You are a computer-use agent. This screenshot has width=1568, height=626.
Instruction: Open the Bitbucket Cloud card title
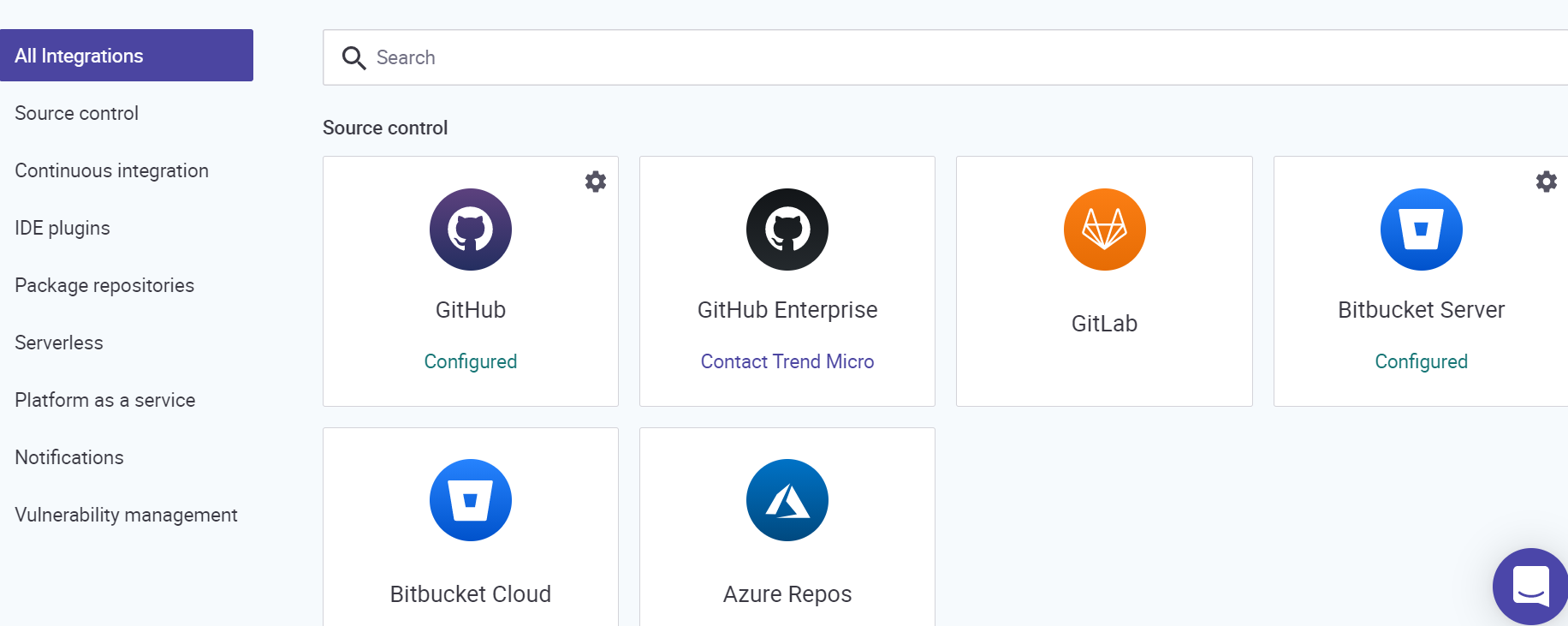(471, 593)
